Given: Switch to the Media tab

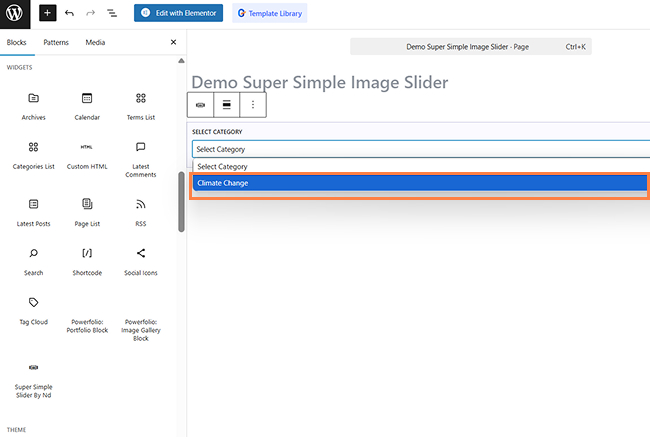Looking at the screenshot, I should 95,43.
